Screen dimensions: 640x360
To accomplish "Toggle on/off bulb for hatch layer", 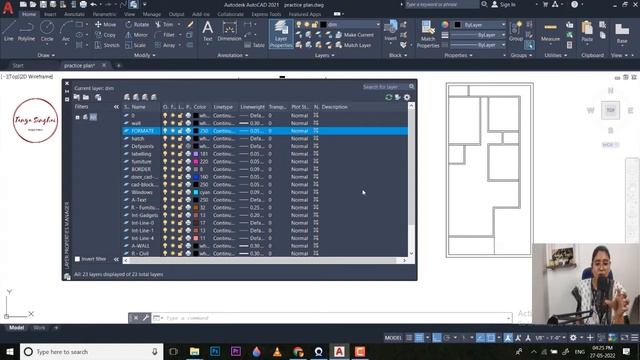I will [x=165, y=139].
